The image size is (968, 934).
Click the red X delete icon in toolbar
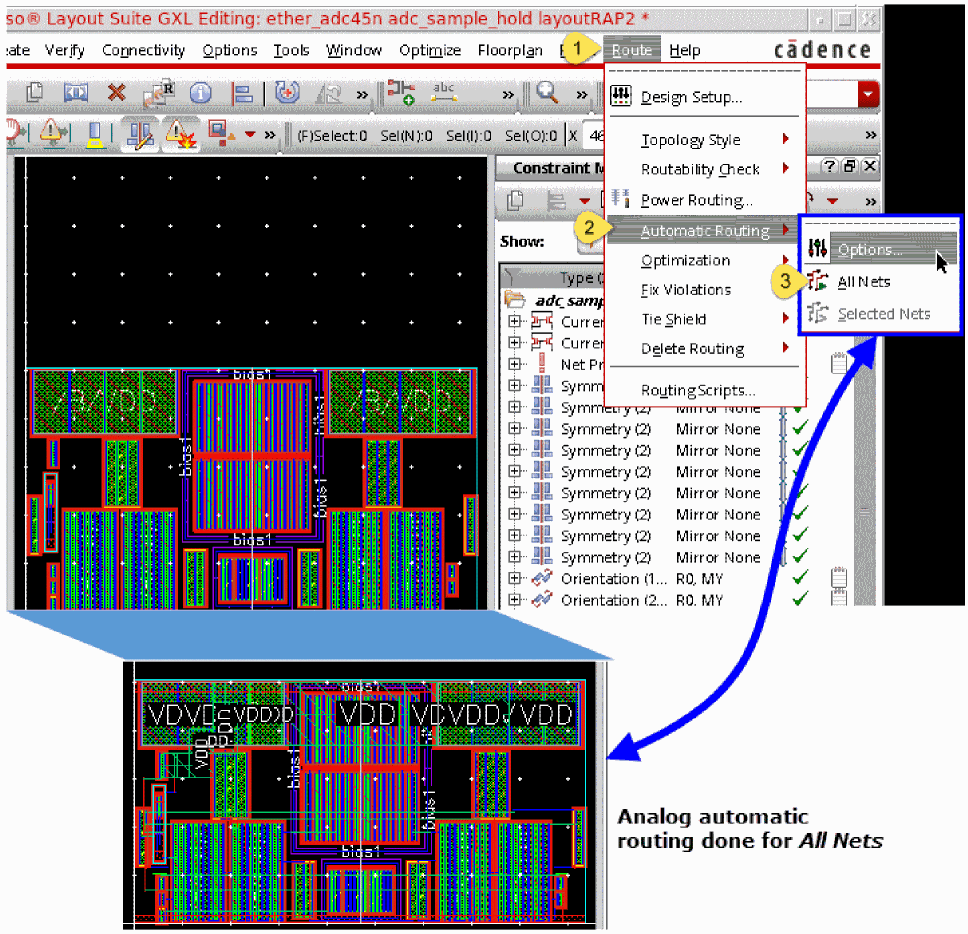click(x=117, y=92)
